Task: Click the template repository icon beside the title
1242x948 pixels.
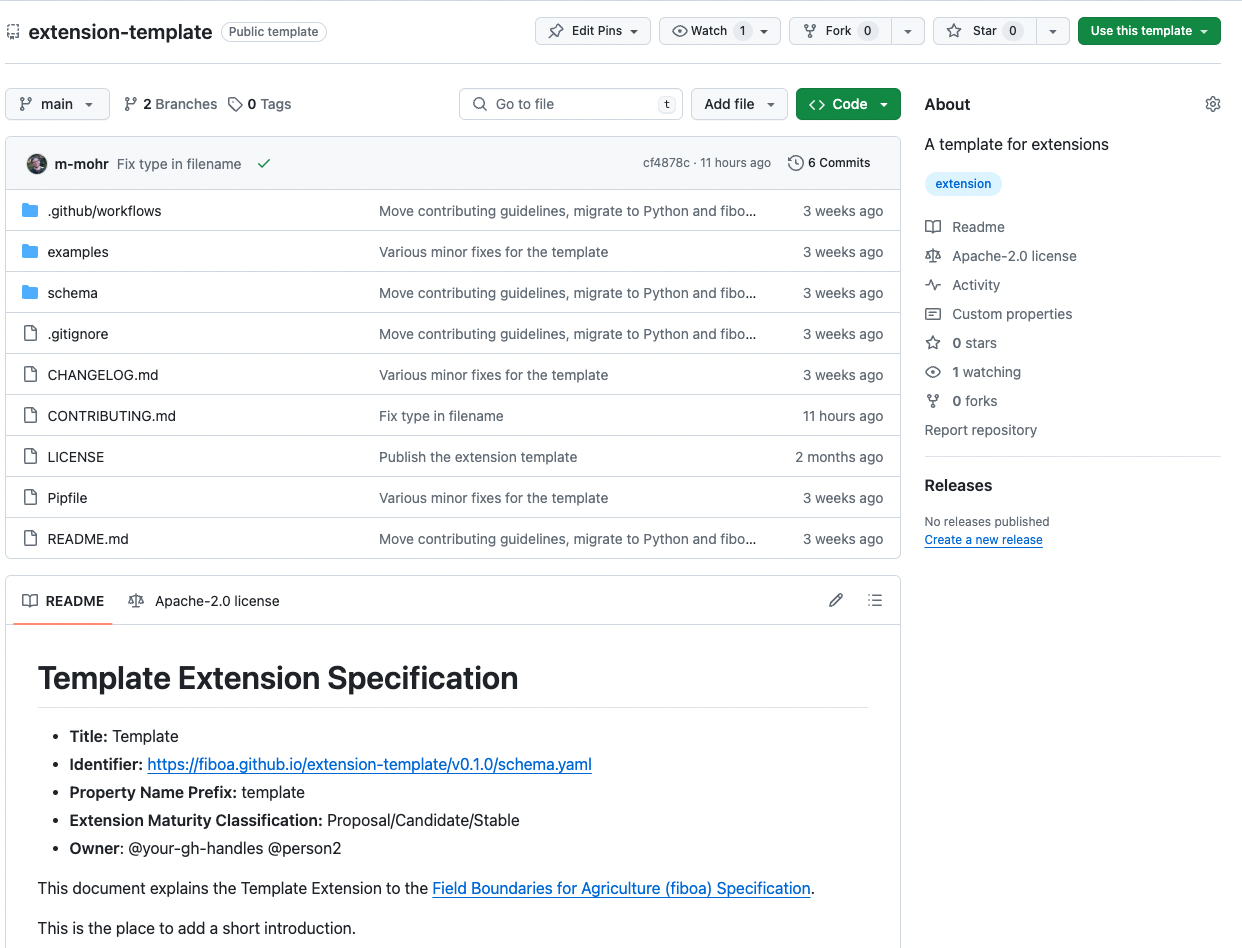Action: pos(13,31)
